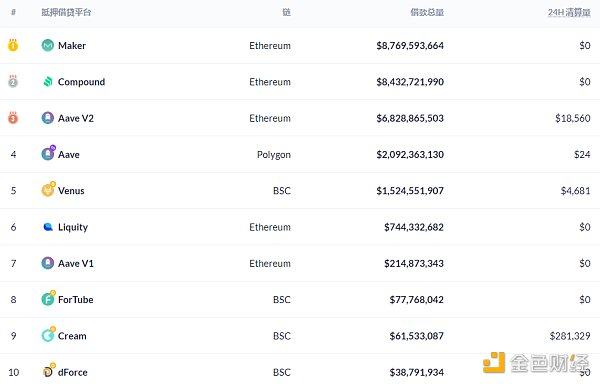The image size is (600, 384).
Task: Sort by the 24H liquidation column header
Action: pyautogui.click(x=569, y=13)
